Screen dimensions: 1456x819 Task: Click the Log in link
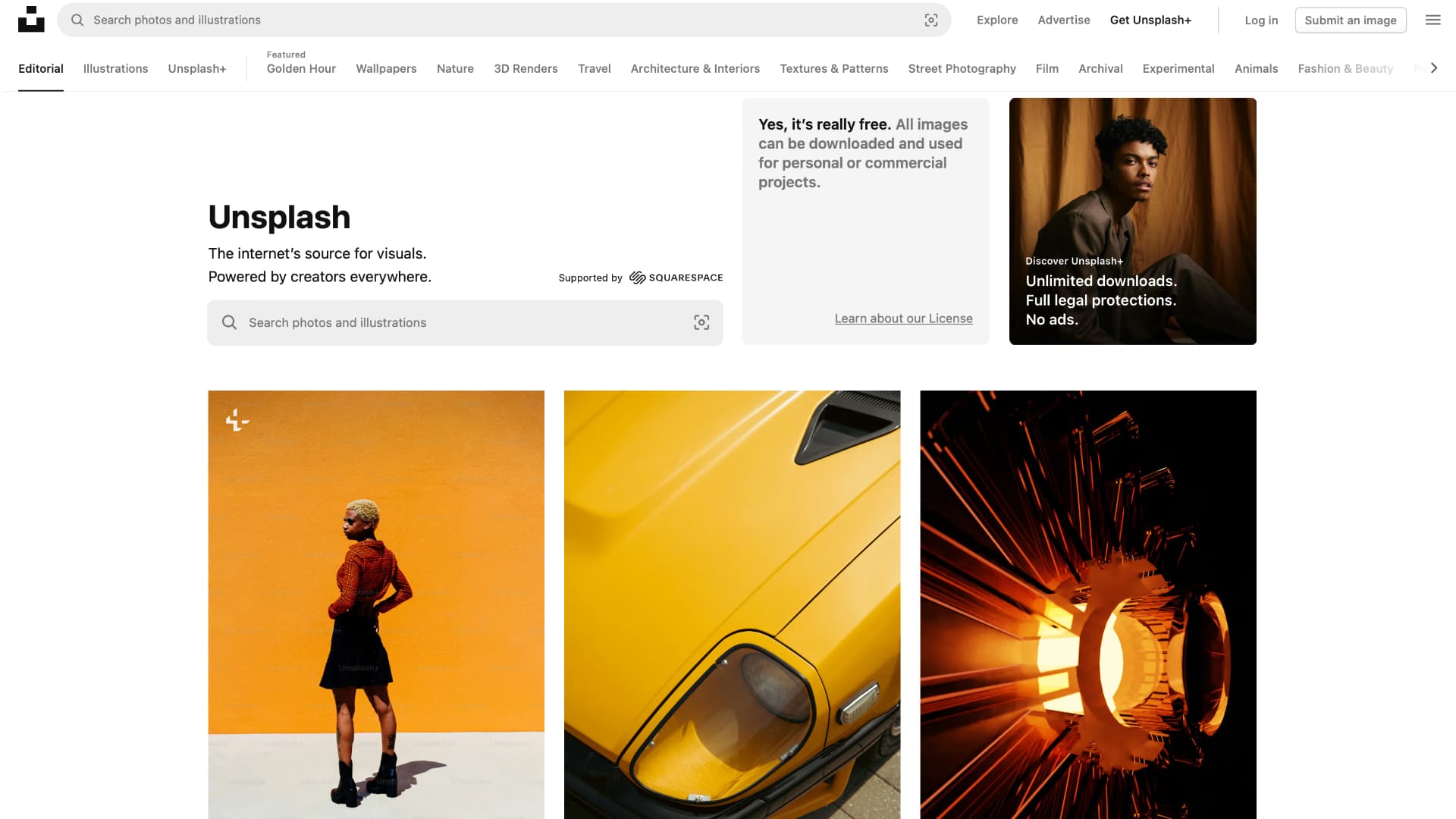pyautogui.click(x=1261, y=20)
